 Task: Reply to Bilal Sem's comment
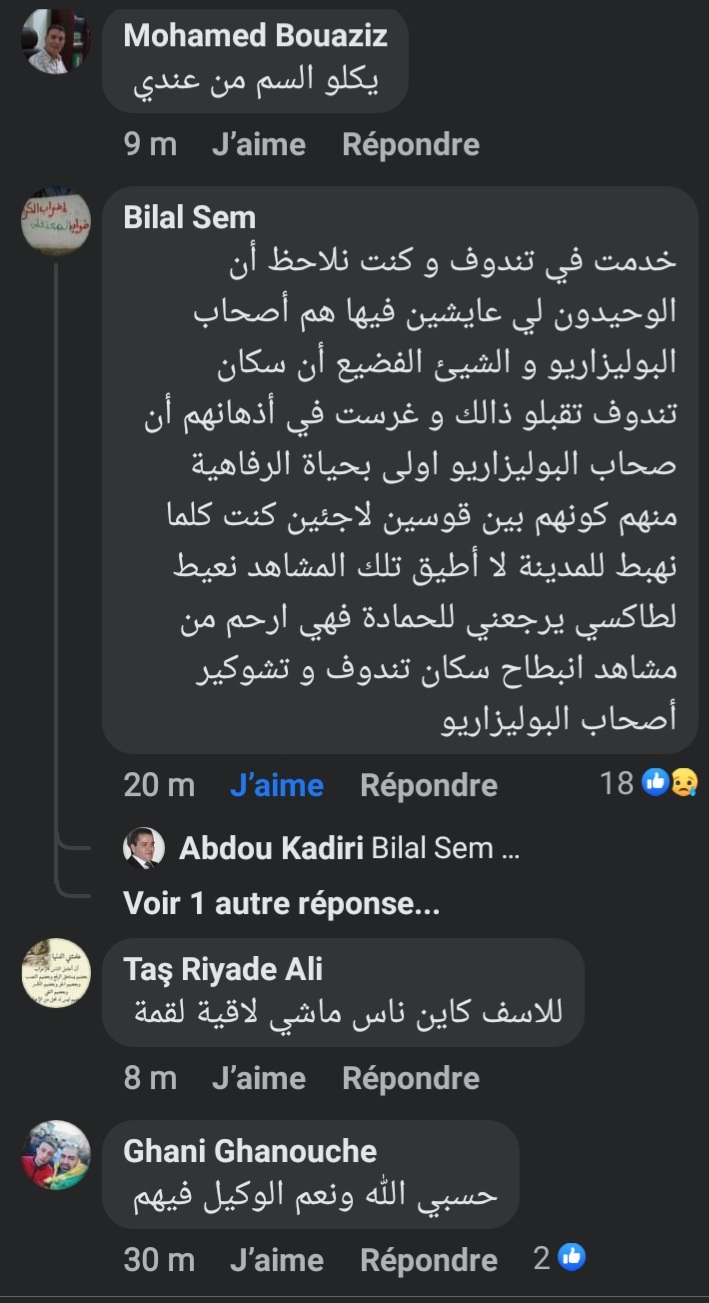[428, 785]
